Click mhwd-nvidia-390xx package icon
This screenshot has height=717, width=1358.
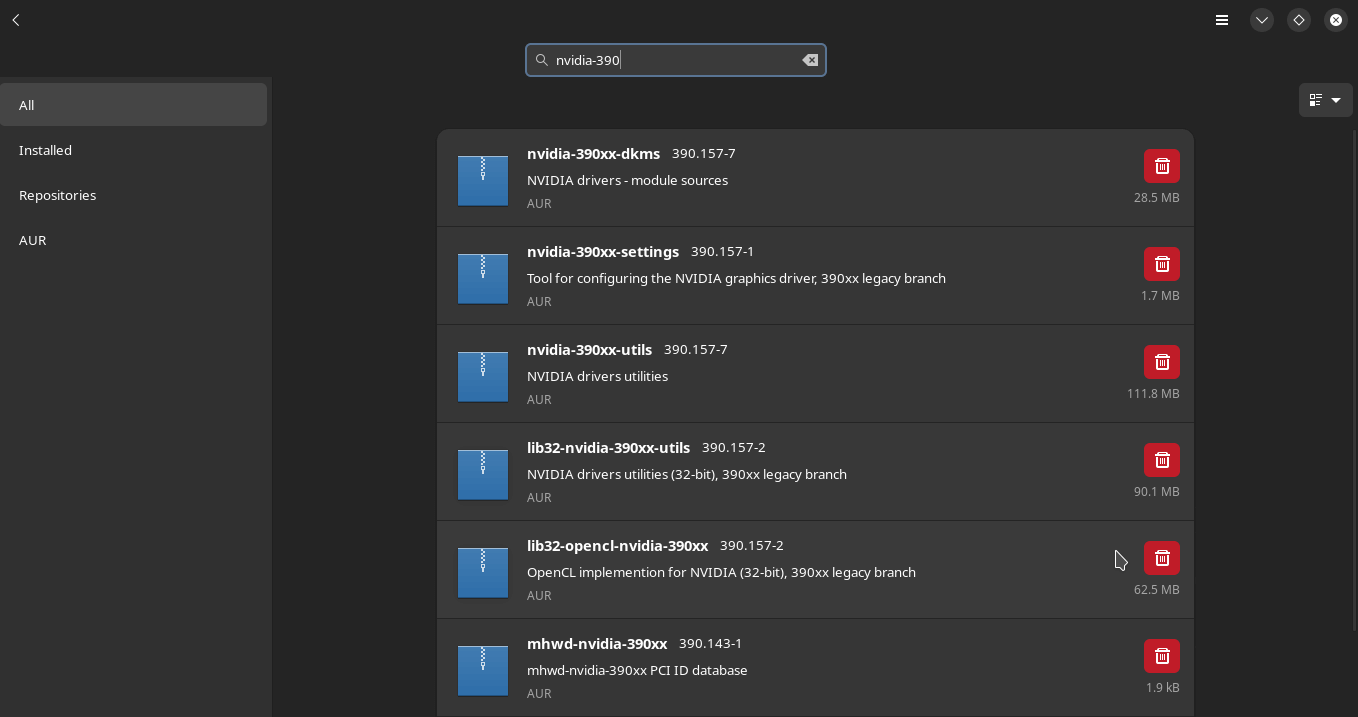click(x=483, y=670)
